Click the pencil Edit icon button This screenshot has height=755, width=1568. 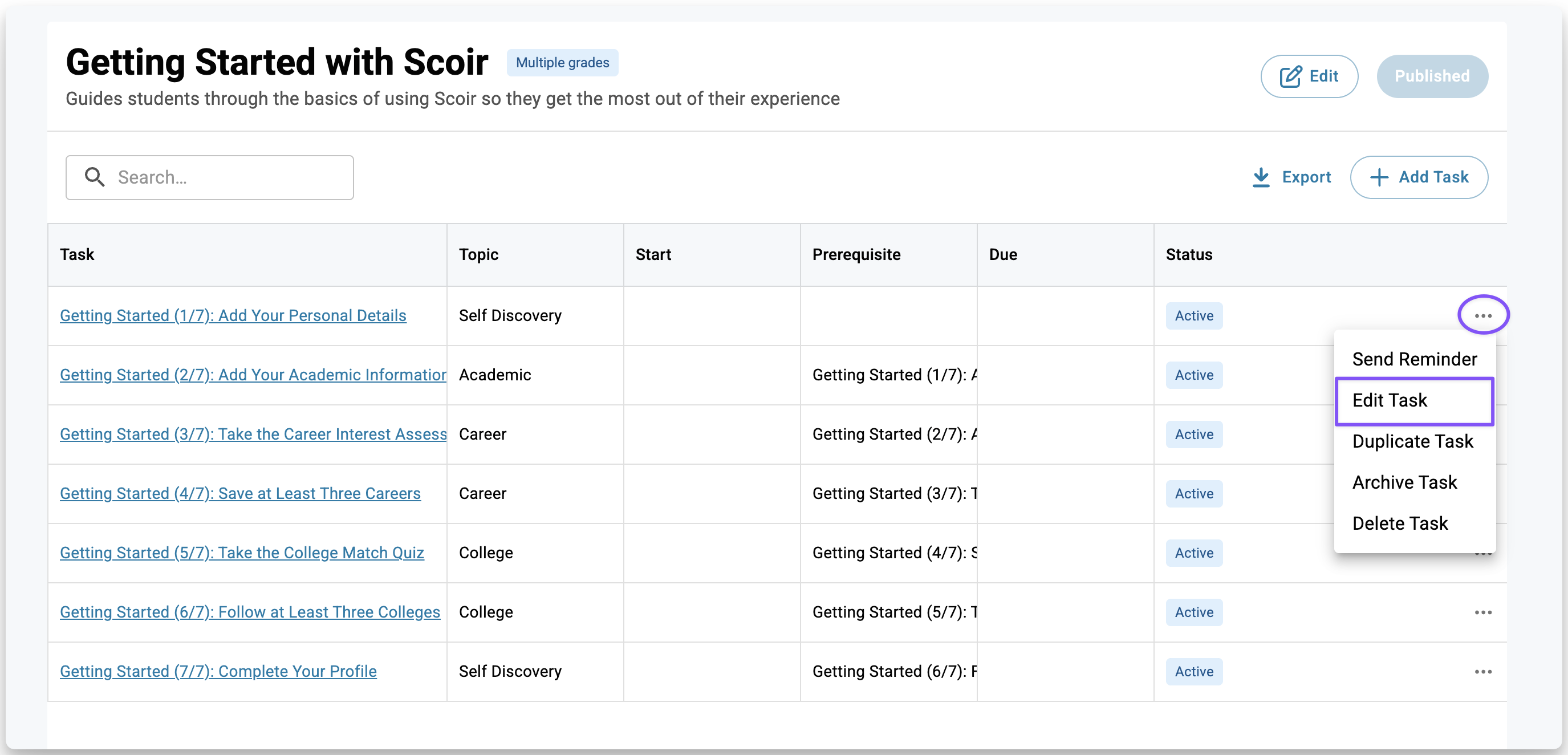coord(1290,77)
